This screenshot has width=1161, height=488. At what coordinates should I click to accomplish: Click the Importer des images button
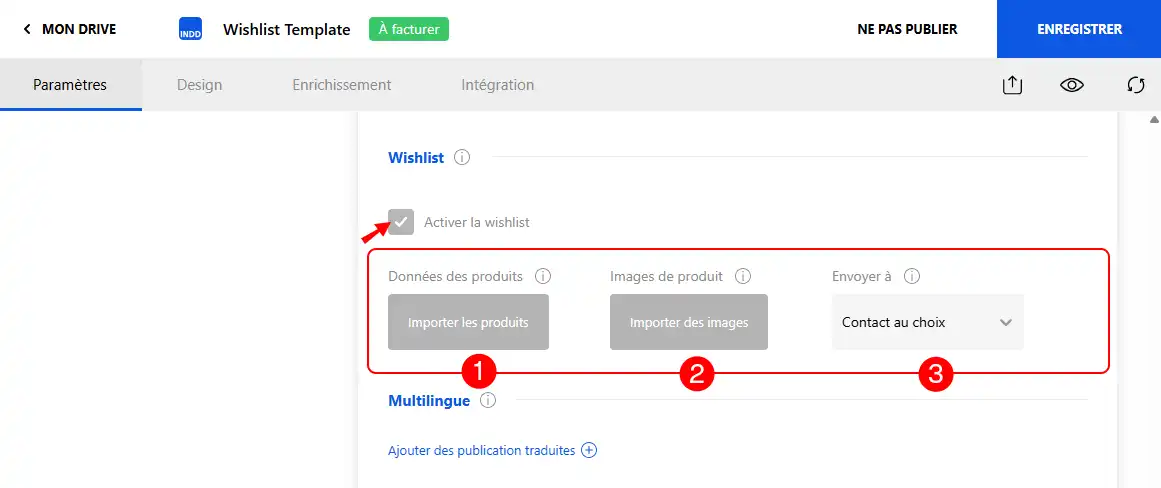click(689, 322)
